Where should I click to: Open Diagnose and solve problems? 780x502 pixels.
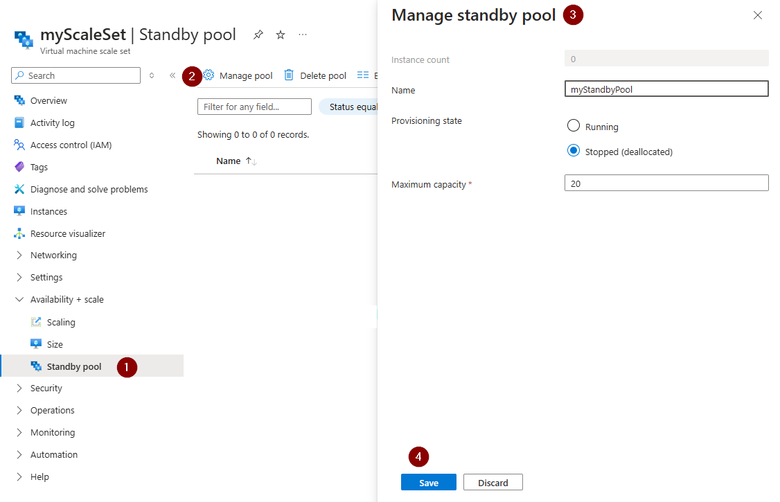pyautogui.click(x=89, y=189)
